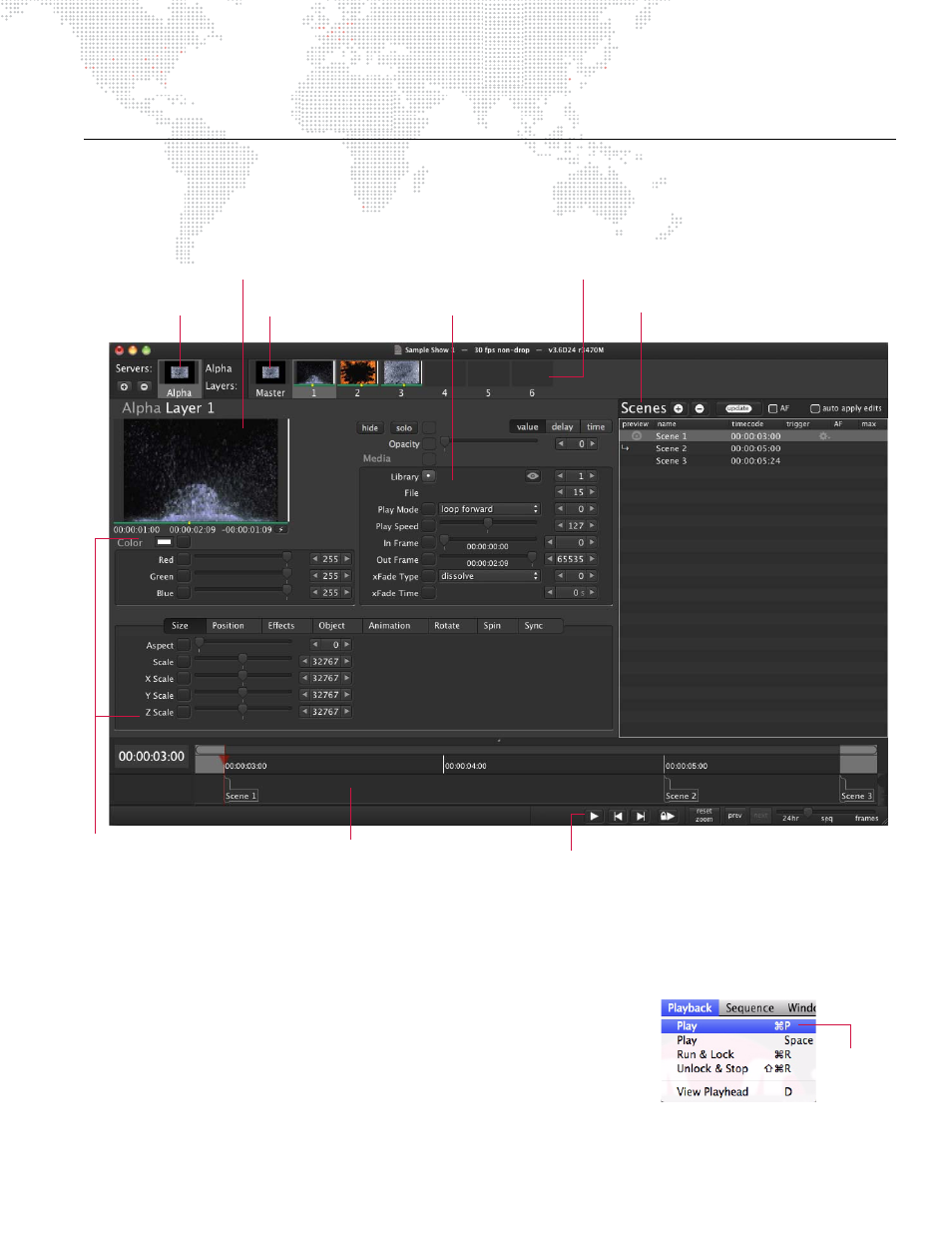Click the eye icon next to Library
Image resolution: width=952 pixels, height=1233 pixels.
(532, 476)
